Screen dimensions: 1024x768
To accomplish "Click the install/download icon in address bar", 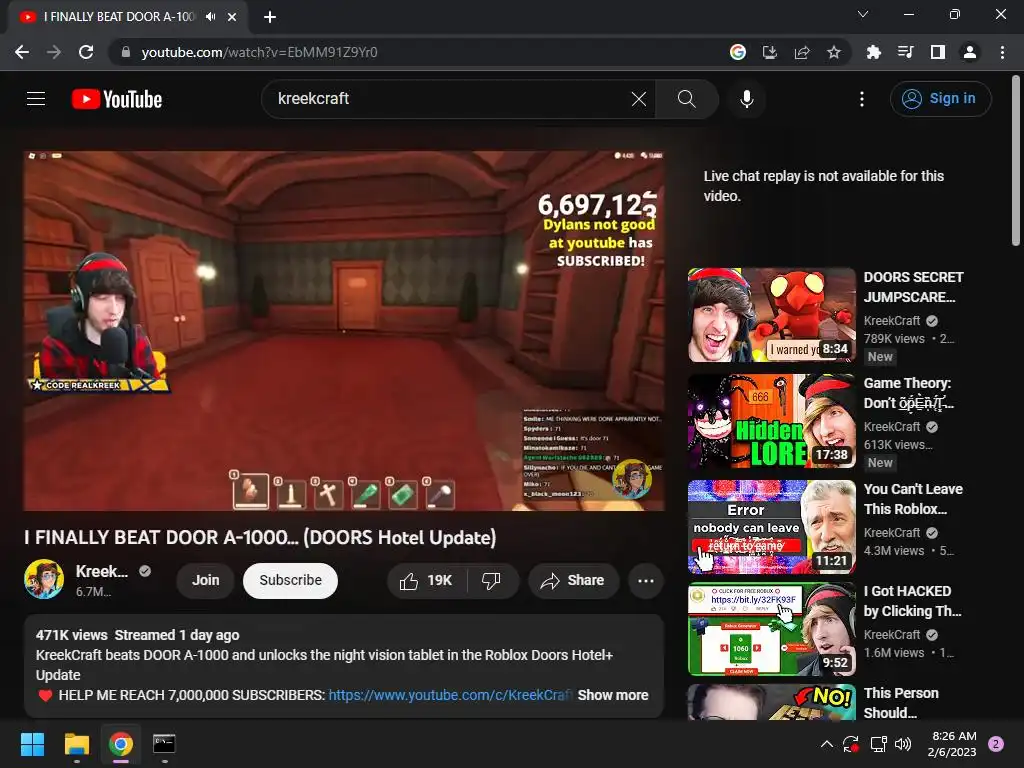I will pos(769,52).
